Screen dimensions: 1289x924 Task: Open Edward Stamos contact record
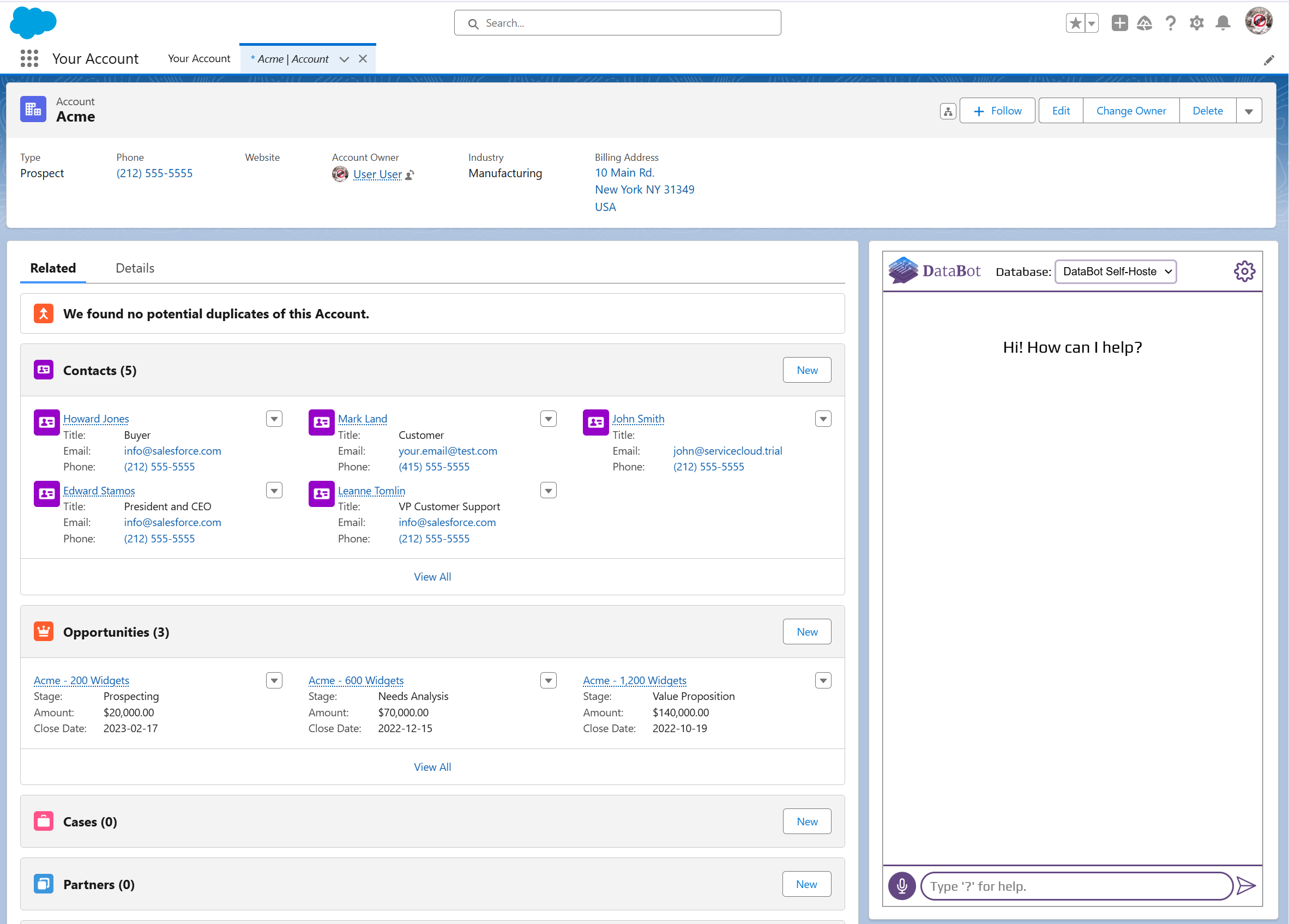(x=99, y=491)
